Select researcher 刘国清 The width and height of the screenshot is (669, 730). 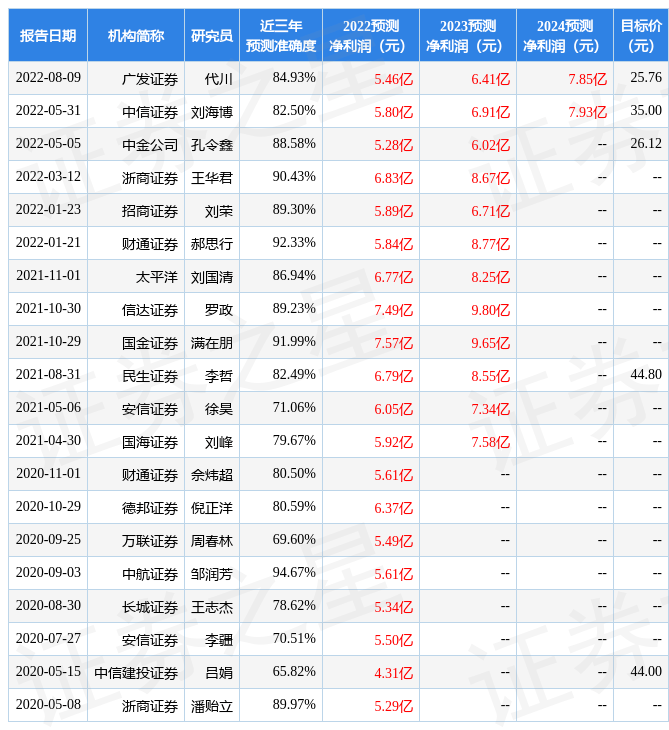[212, 277]
